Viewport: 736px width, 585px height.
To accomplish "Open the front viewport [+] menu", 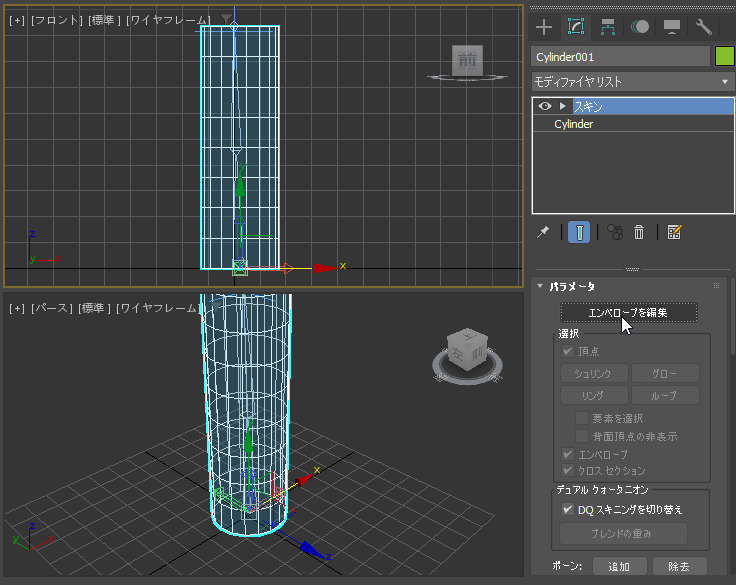I will tap(17, 20).
